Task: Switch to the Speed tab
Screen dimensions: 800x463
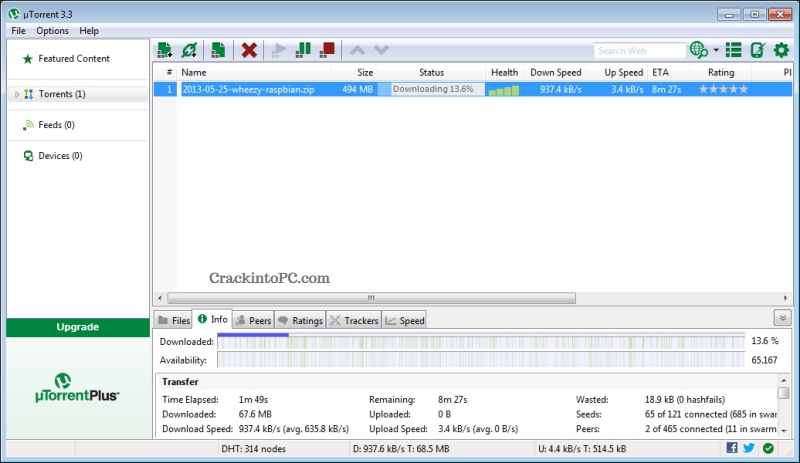Action: click(x=405, y=320)
